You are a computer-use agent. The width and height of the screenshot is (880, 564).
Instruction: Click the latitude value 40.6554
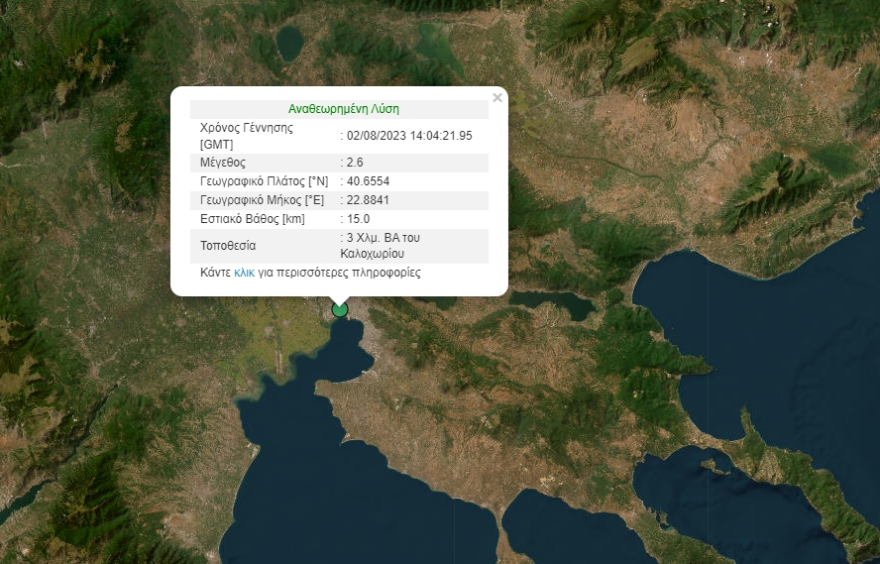tap(367, 181)
